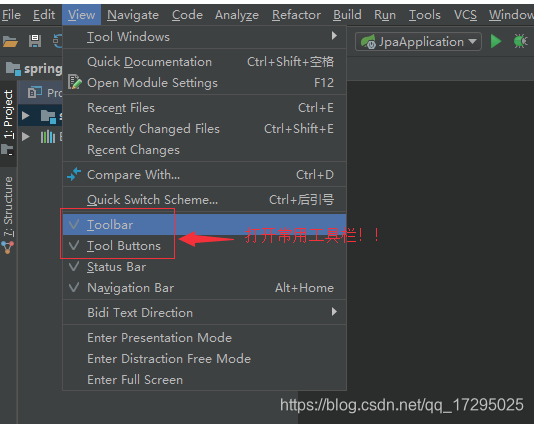
Task: Open the Build menu
Action: 347,15
